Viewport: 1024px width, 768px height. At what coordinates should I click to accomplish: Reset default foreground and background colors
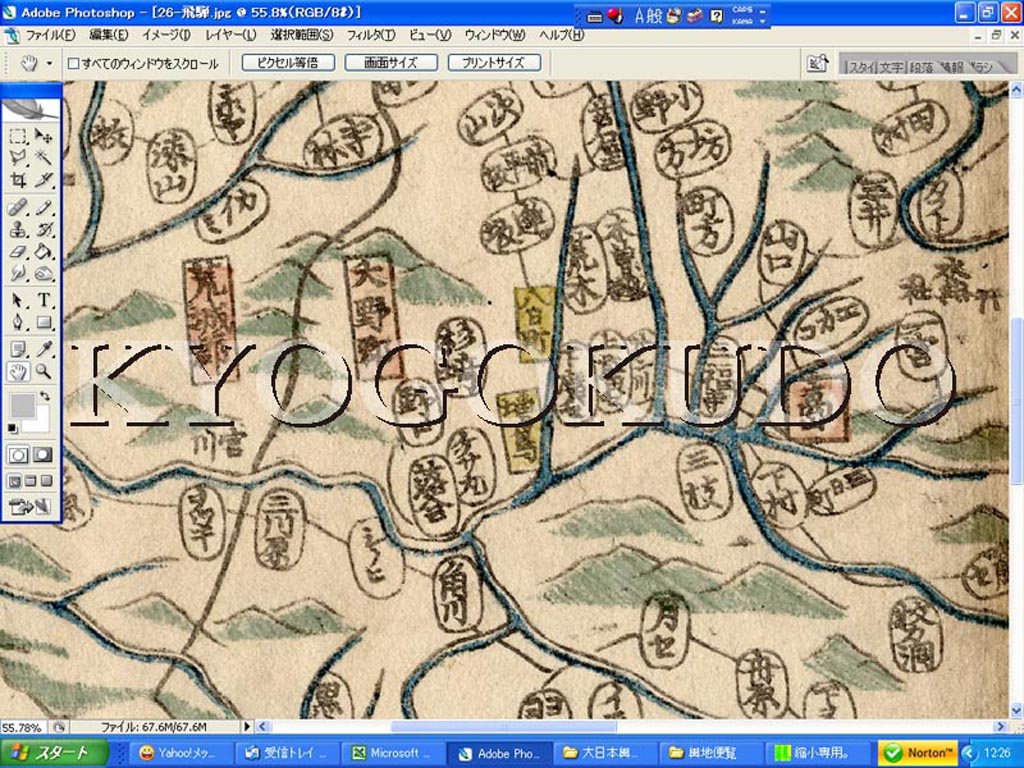(12, 428)
